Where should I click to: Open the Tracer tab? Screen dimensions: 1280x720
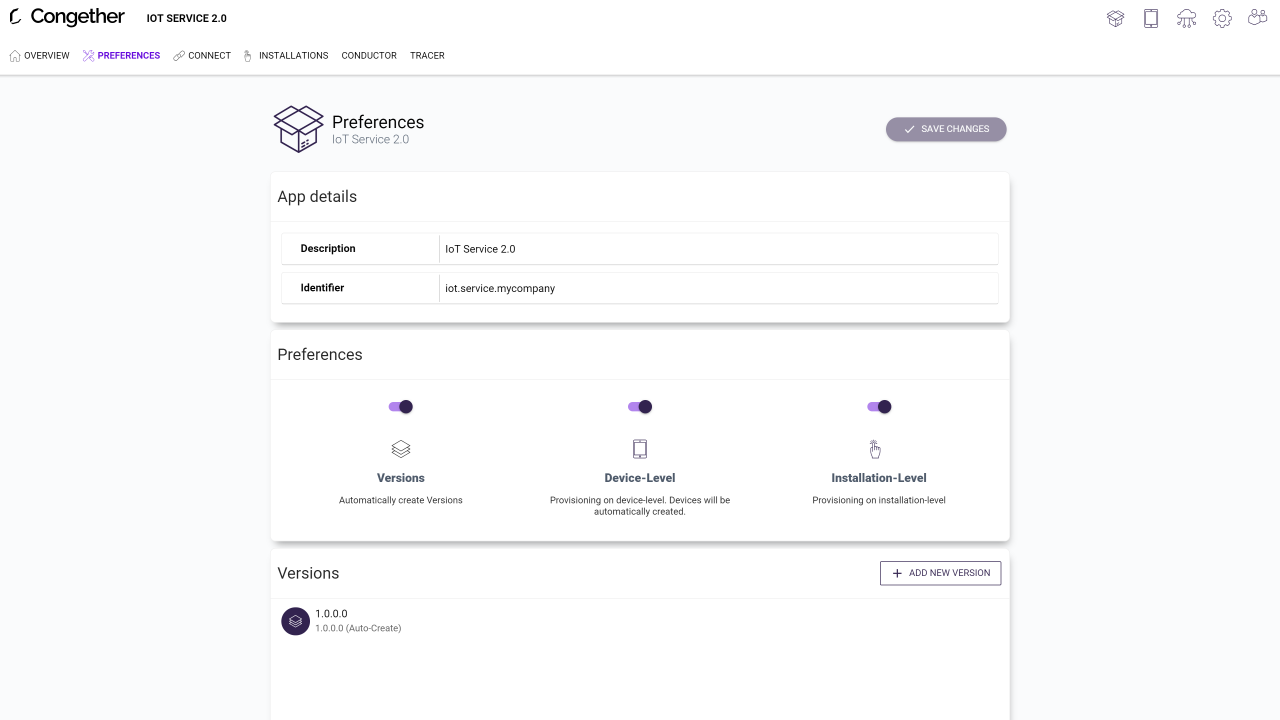pyautogui.click(x=427, y=56)
